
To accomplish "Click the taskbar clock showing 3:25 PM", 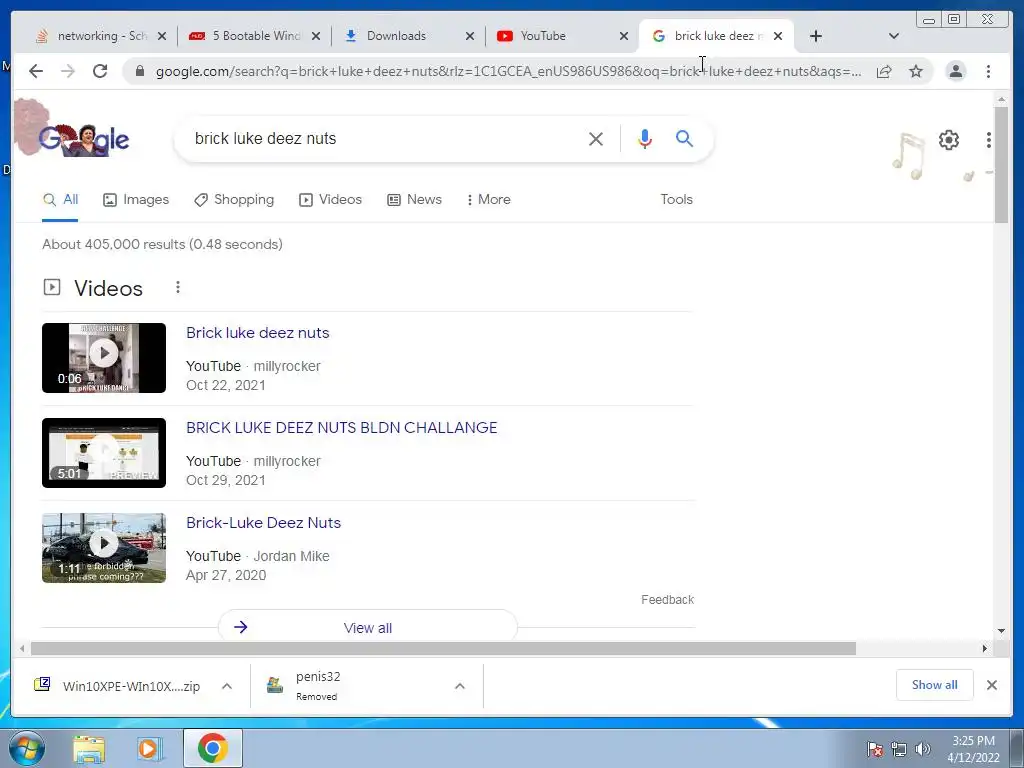I will pyautogui.click(x=973, y=749).
